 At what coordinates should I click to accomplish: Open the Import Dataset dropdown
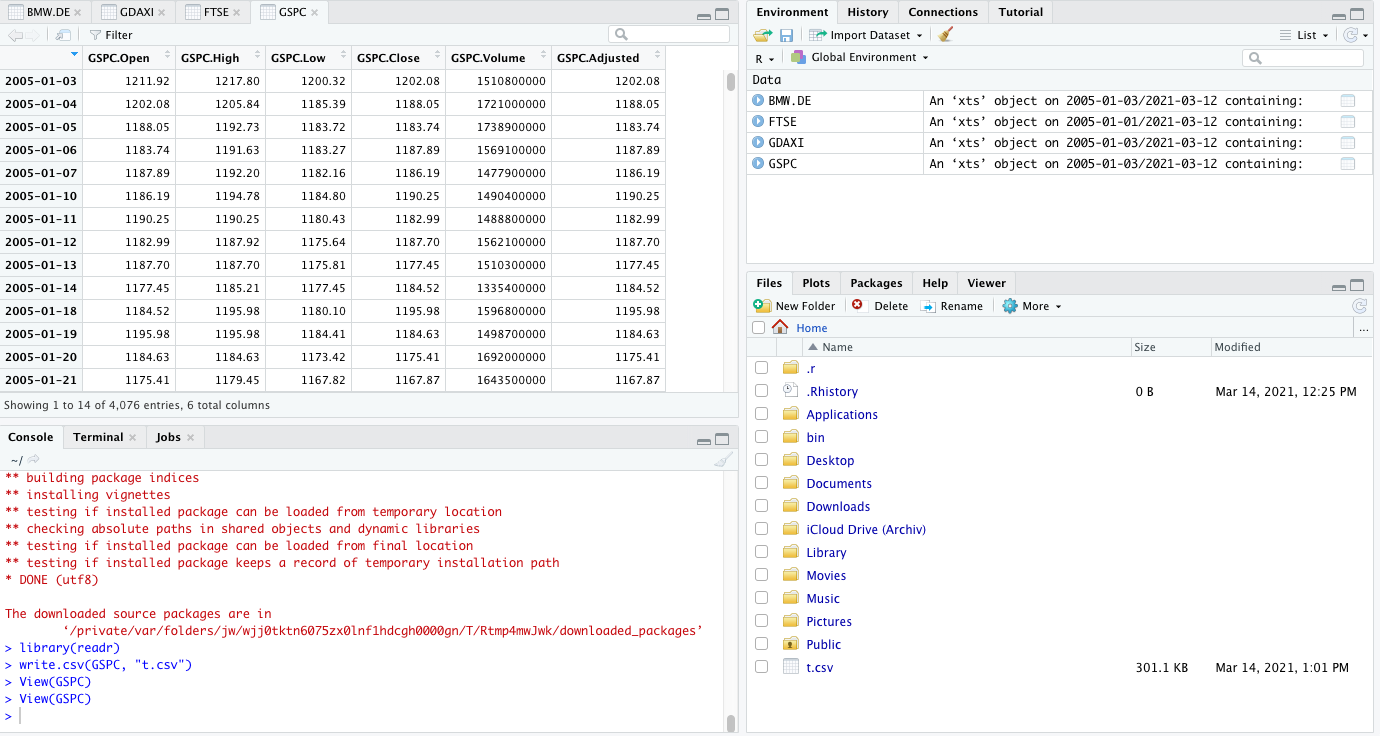(866, 35)
